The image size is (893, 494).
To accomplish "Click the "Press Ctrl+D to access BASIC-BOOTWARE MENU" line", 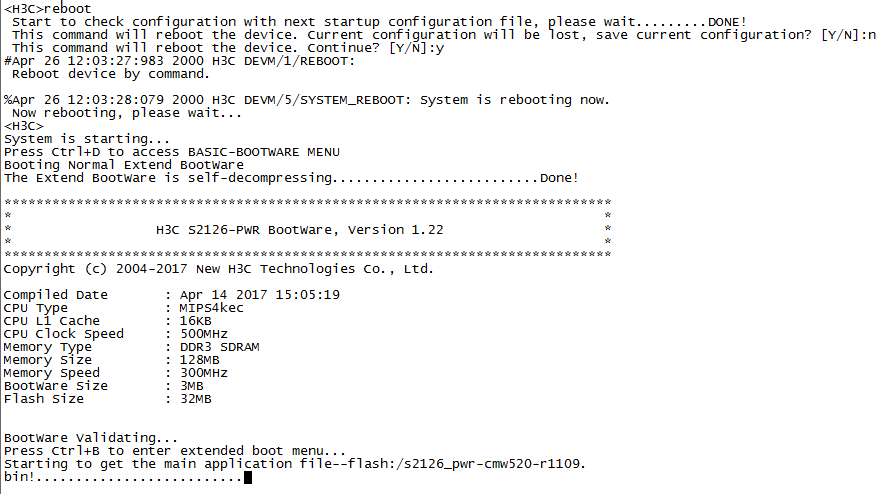I will point(172,151).
